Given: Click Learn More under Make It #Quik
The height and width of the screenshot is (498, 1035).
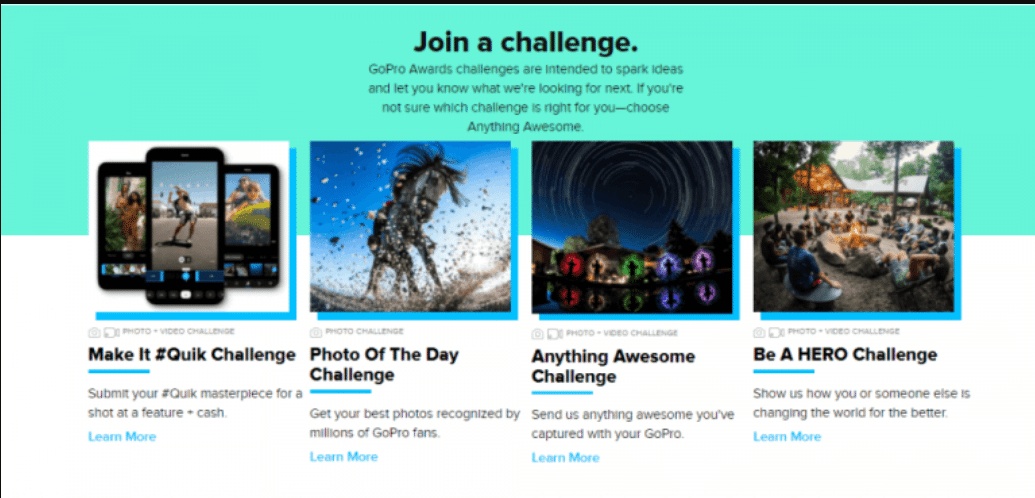Looking at the screenshot, I should [122, 437].
